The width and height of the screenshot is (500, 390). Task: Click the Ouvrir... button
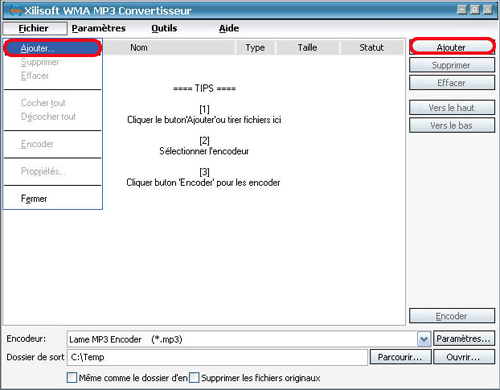click(464, 357)
